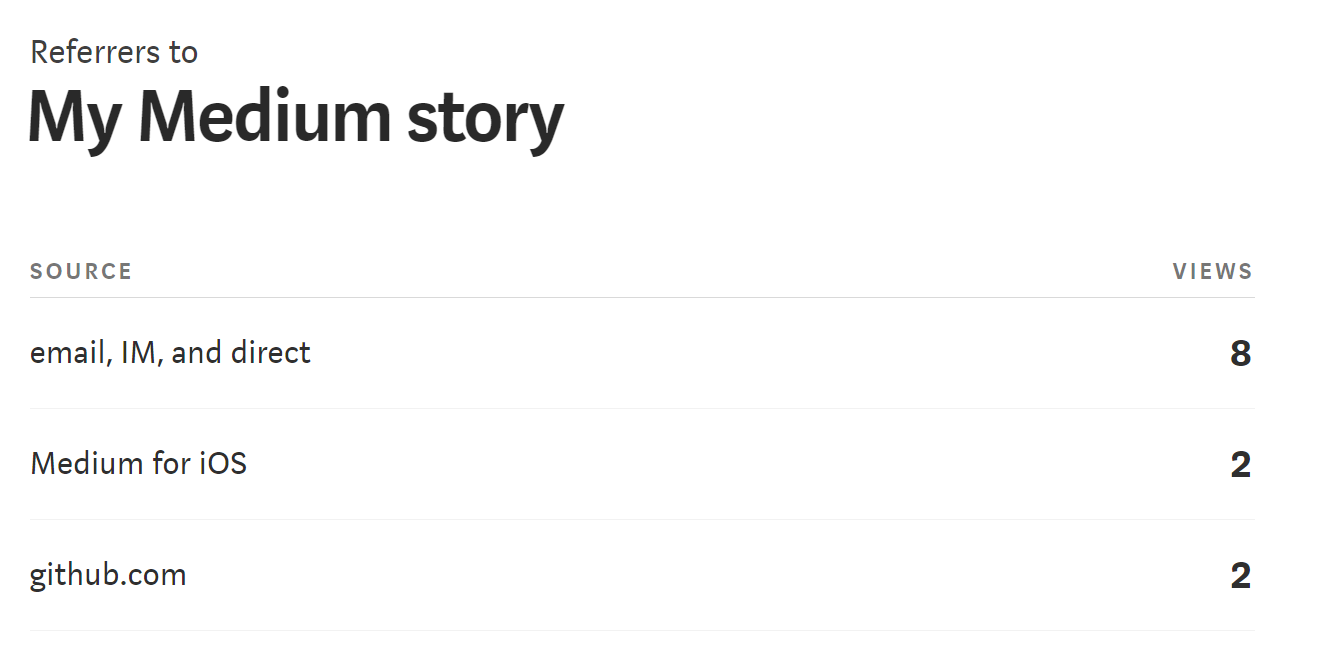Click the views count for github.com

tap(1241, 576)
